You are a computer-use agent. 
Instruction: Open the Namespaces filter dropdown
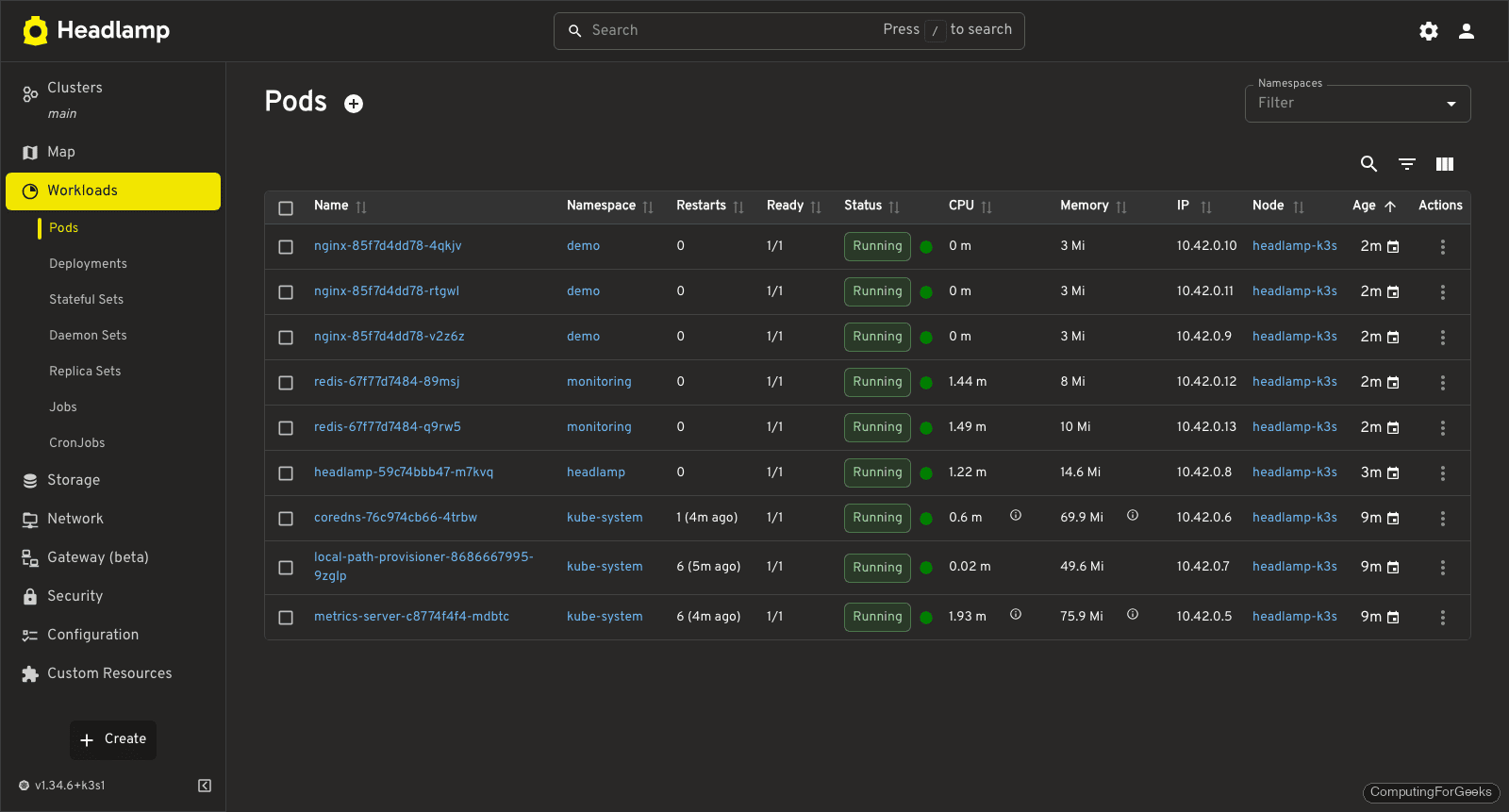(x=1357, y=104)
